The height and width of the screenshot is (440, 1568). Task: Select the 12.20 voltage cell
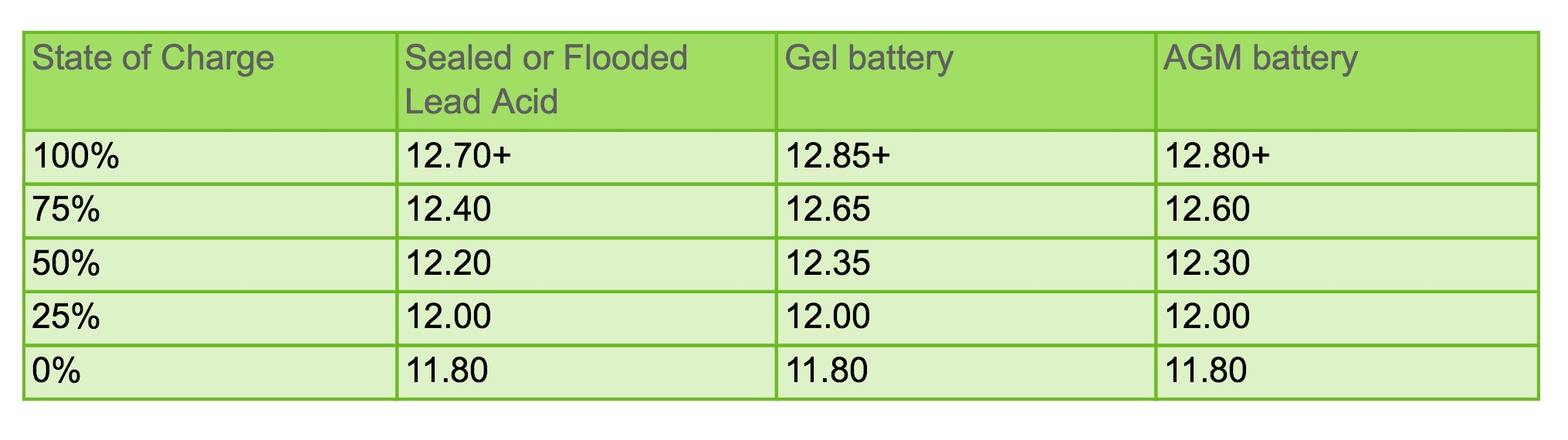click(587, 265)
